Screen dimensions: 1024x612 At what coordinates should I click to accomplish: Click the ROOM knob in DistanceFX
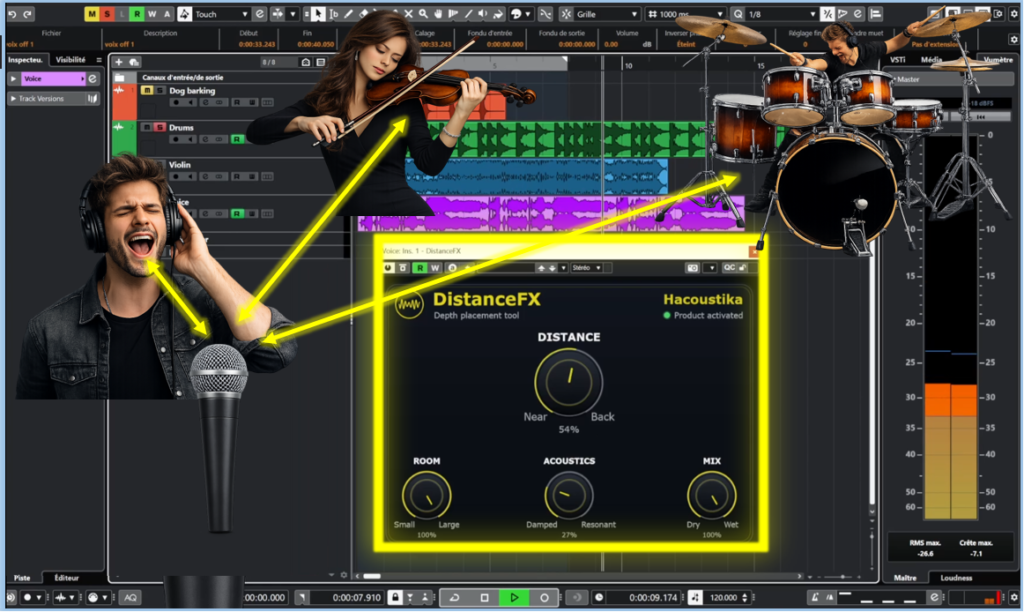426,496
